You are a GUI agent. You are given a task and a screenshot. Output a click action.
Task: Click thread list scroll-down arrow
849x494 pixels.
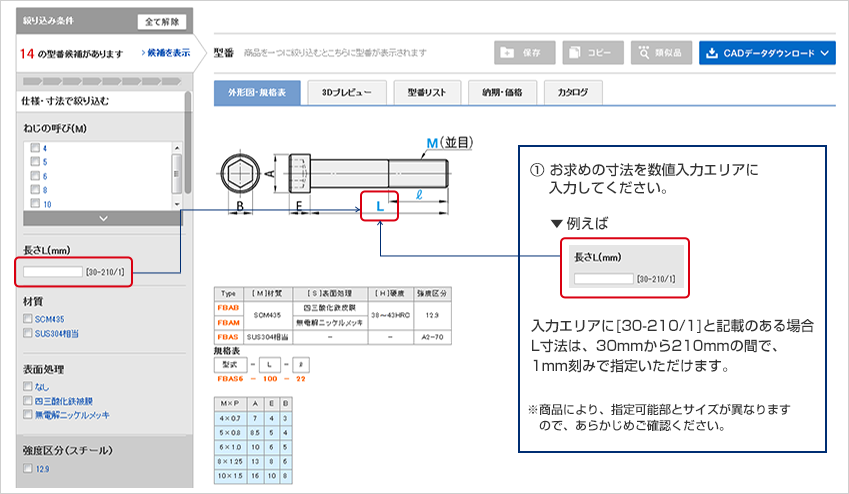[x=177, y=205]
